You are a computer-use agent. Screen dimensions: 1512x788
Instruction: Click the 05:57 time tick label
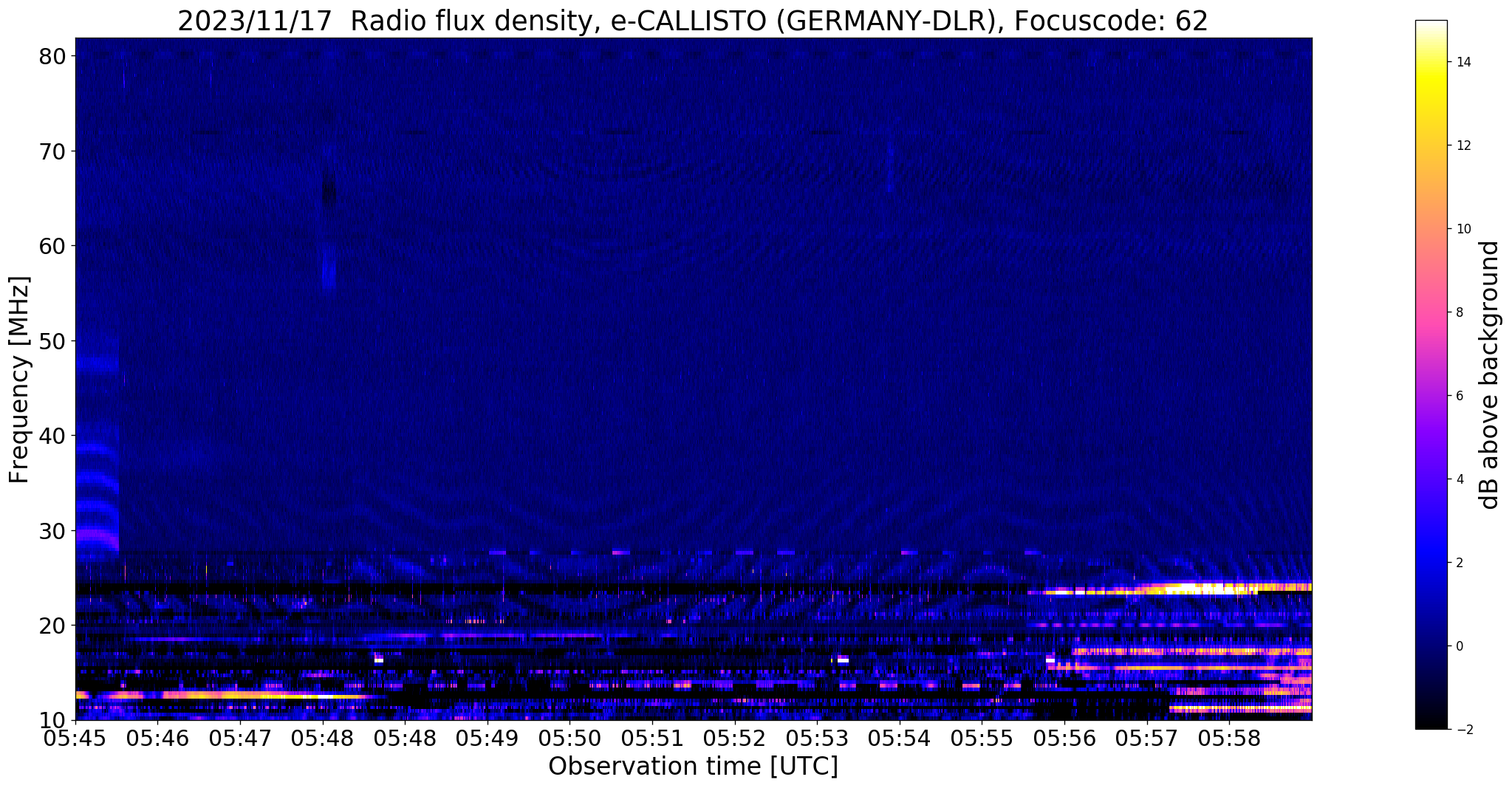1147,738
